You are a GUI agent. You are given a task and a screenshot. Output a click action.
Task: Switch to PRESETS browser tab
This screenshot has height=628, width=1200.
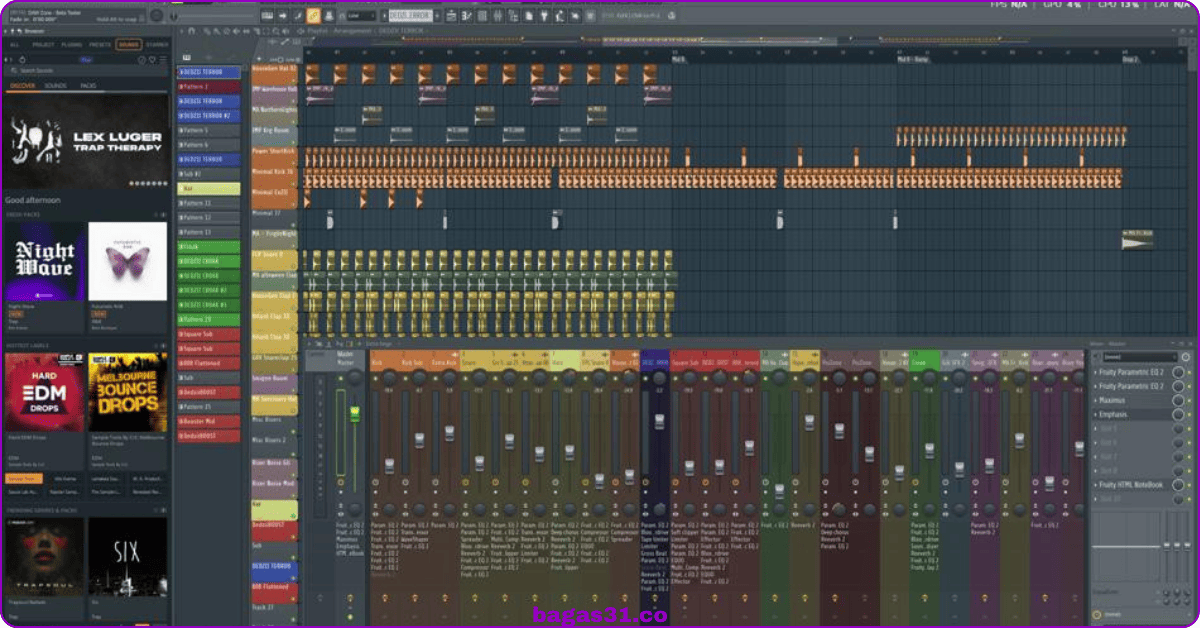click(100, 45)
